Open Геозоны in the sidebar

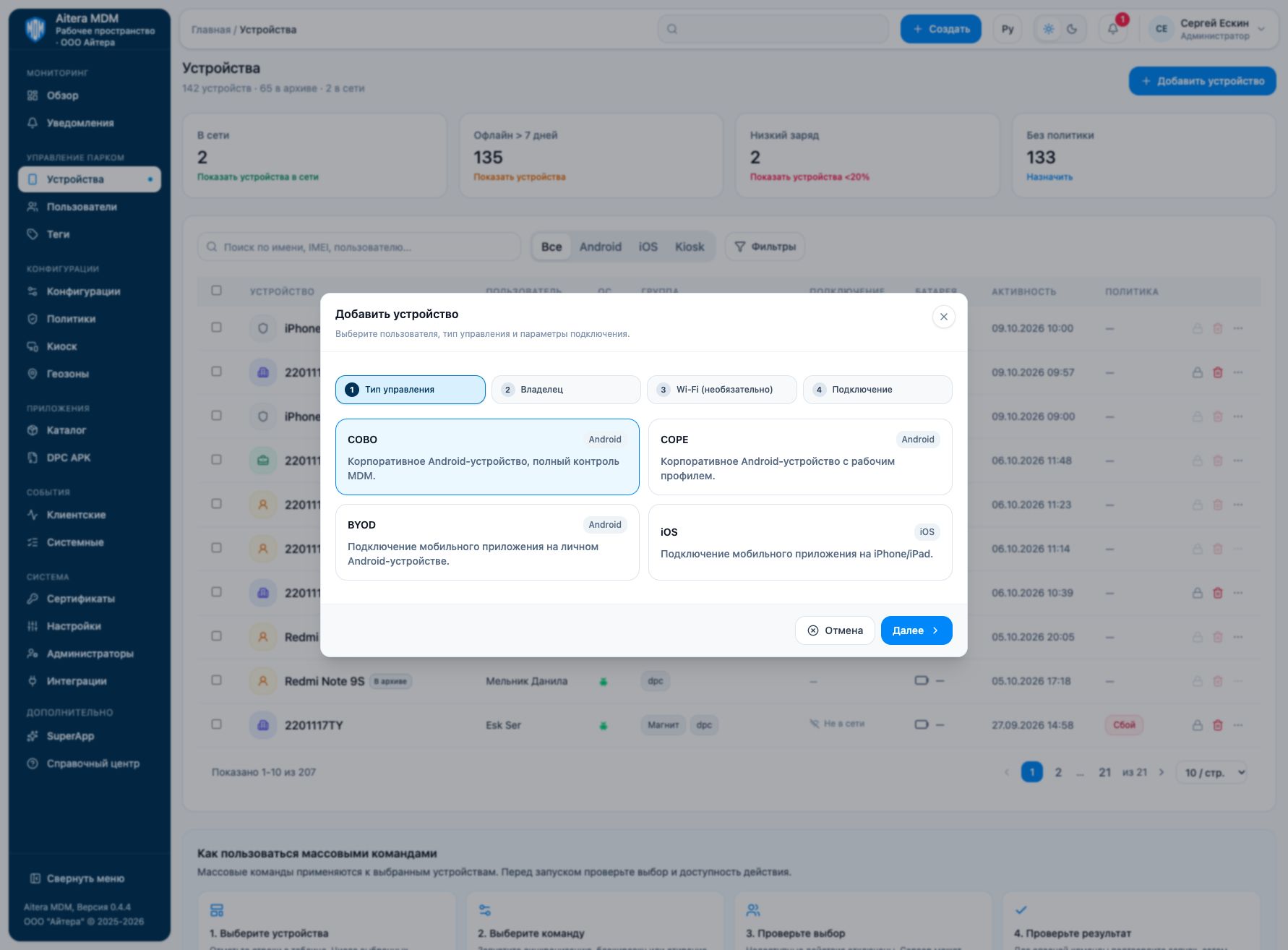[x=90, y=374]
